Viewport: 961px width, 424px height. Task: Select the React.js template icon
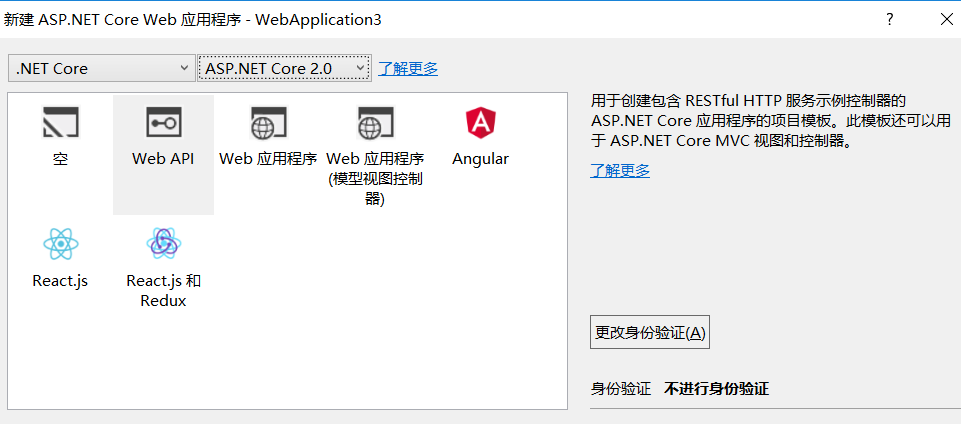(60, 244)
